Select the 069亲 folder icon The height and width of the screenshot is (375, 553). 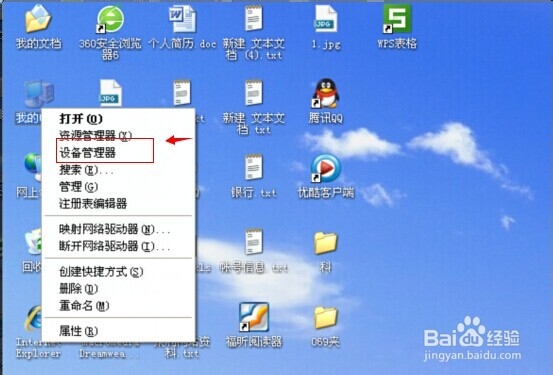[326, 317]
